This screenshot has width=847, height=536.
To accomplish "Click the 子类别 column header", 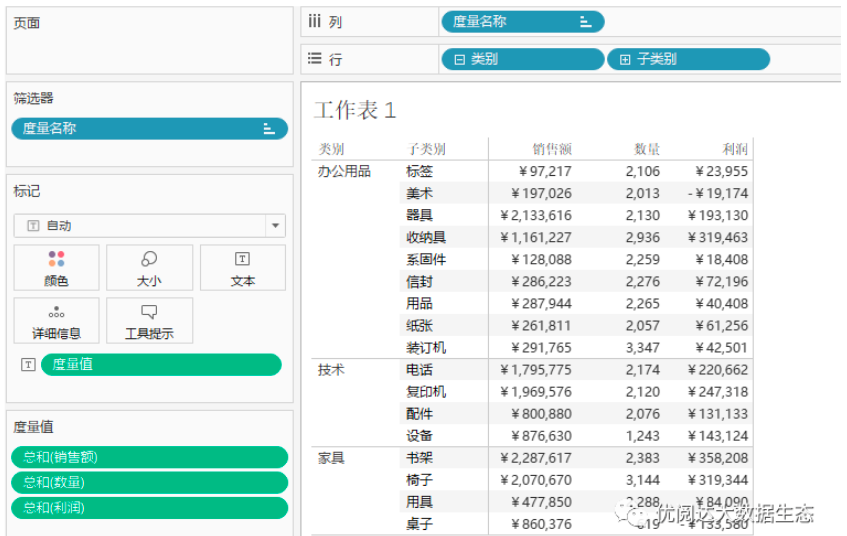I will (426, 149).
